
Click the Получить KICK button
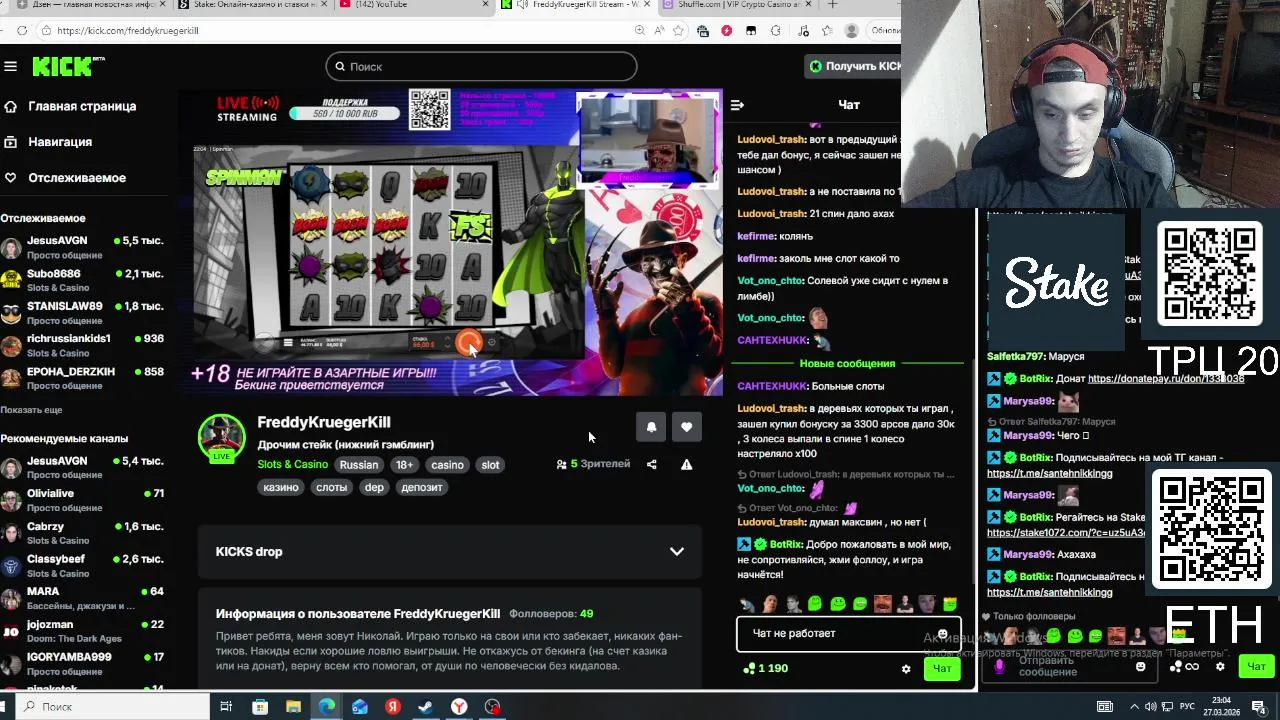[x=855, y=66]
